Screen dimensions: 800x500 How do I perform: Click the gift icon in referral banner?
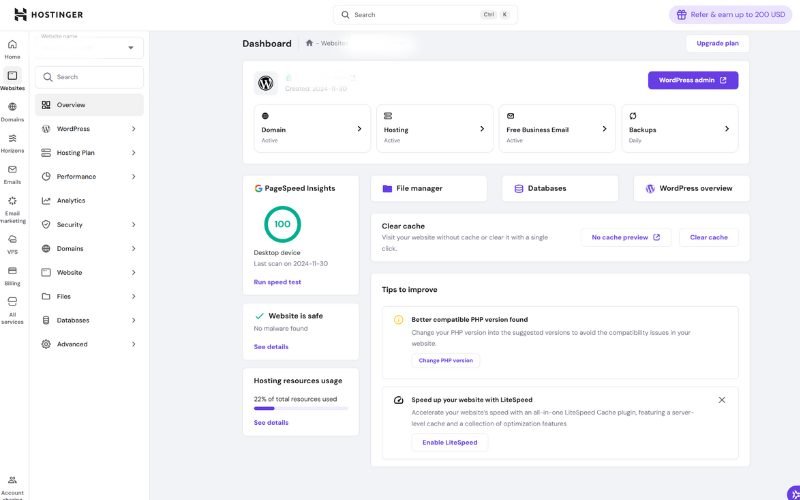point(681,15)
